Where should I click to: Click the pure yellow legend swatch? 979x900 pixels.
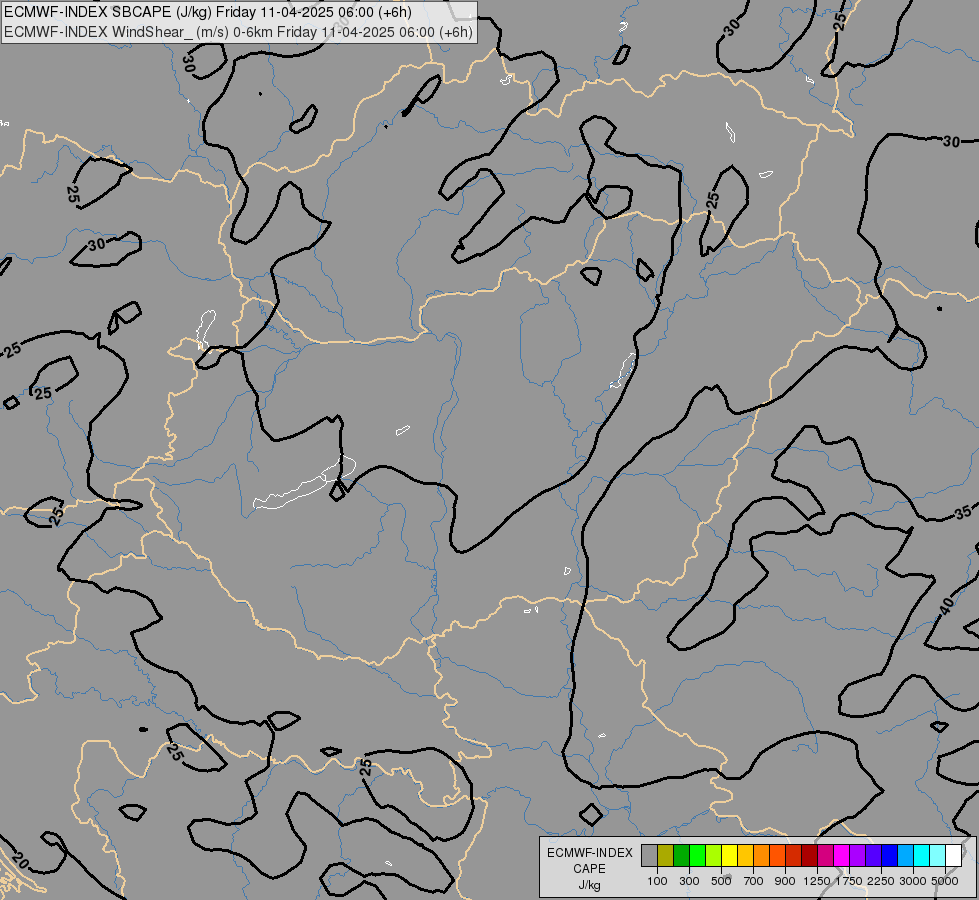[729, 855]
